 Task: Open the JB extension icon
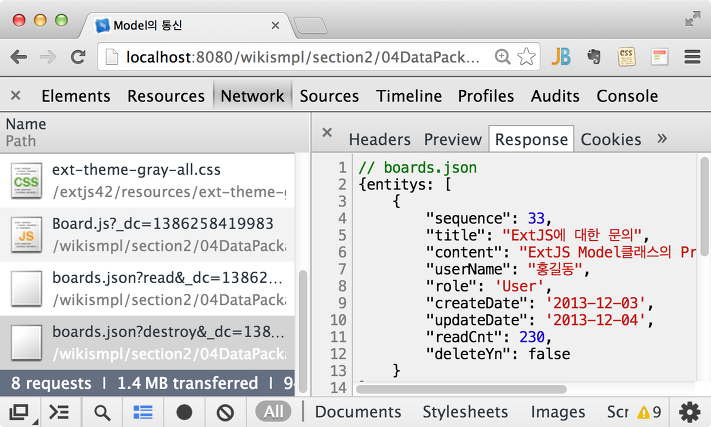[561, 57]
